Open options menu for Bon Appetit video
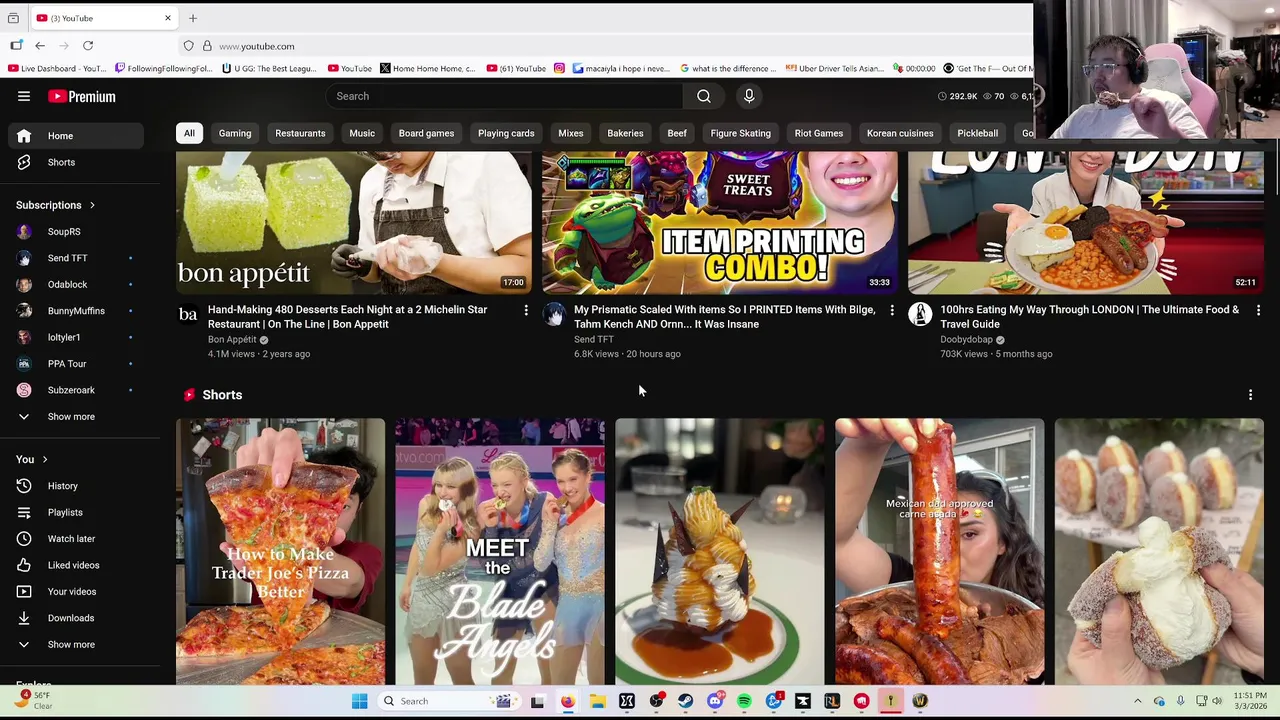 tap(526, 311)
